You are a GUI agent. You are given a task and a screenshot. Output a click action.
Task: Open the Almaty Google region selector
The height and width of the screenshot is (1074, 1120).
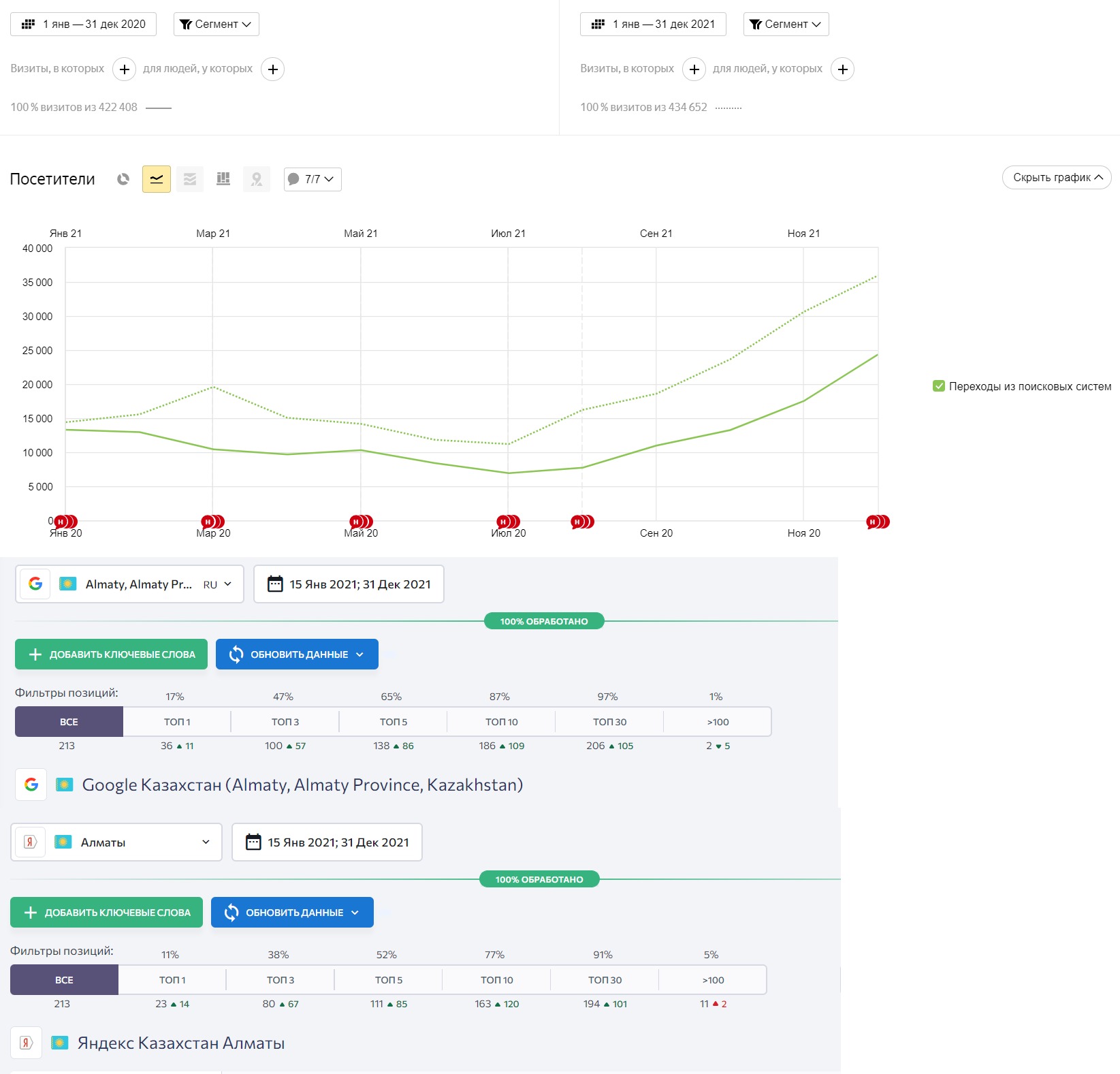tap(129, 584)
